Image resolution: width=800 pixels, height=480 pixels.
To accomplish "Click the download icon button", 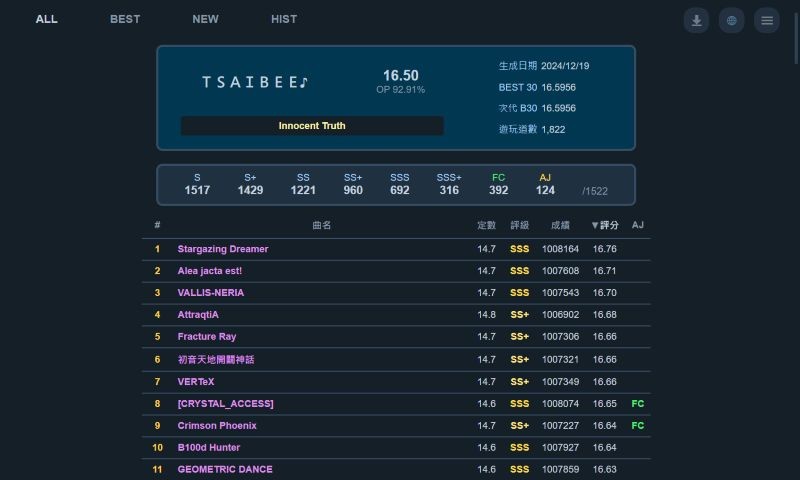I will (x=697, y=20).
